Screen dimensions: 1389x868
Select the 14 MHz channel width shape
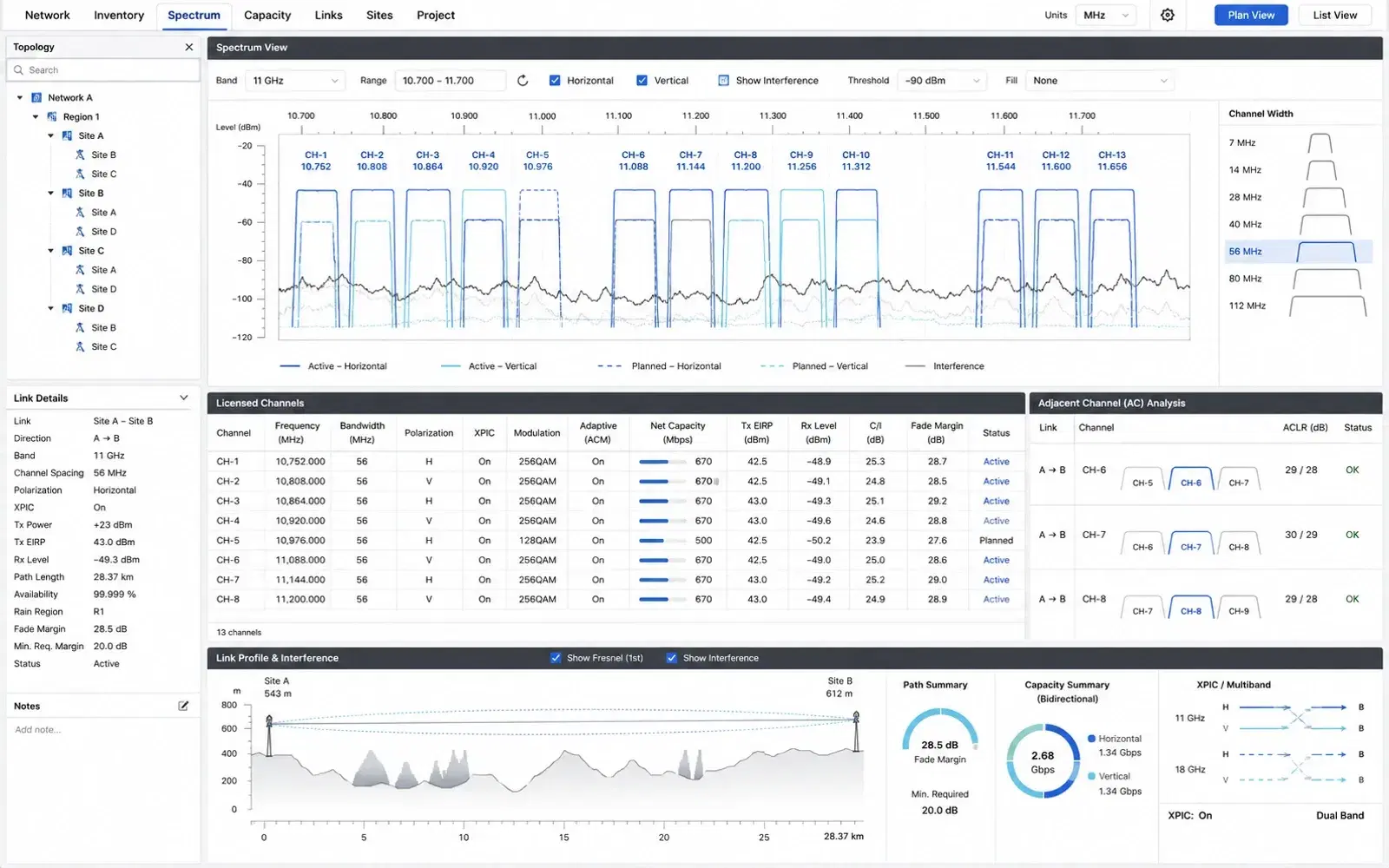1321,170
